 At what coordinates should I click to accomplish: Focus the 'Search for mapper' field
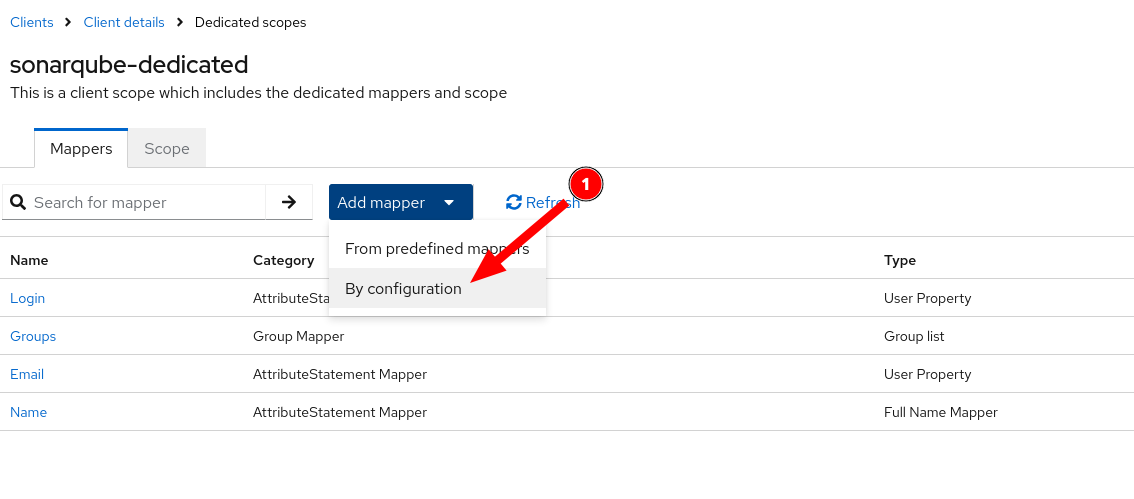(134, 202)
